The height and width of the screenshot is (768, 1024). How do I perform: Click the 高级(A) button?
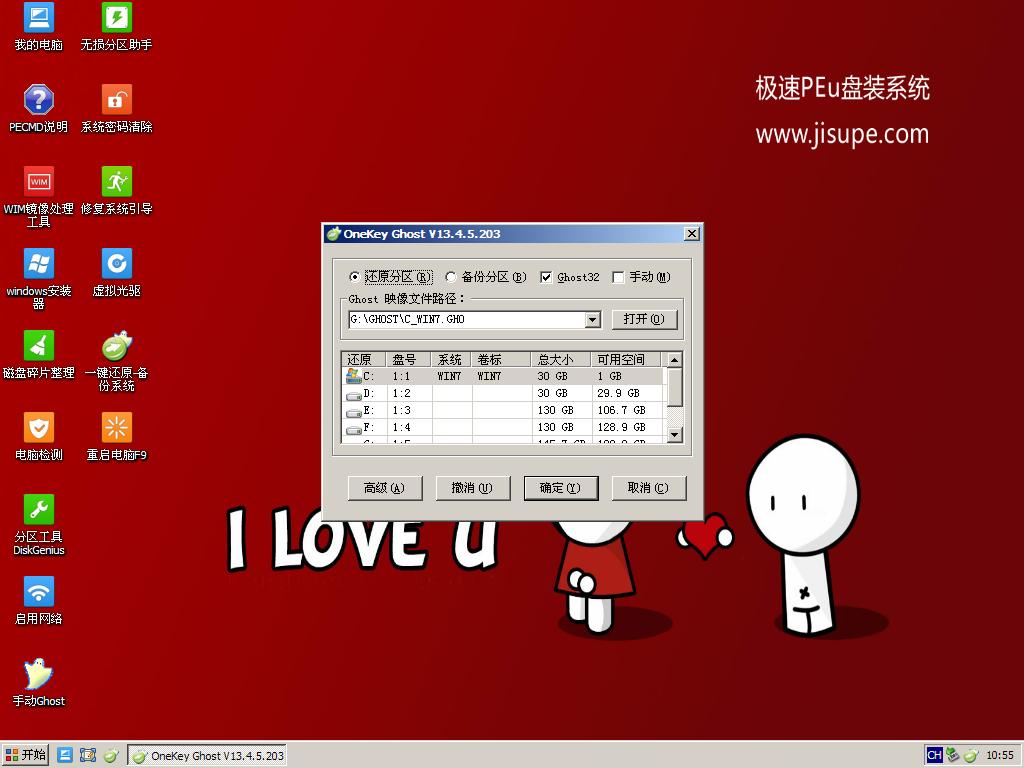pos(385,488)
